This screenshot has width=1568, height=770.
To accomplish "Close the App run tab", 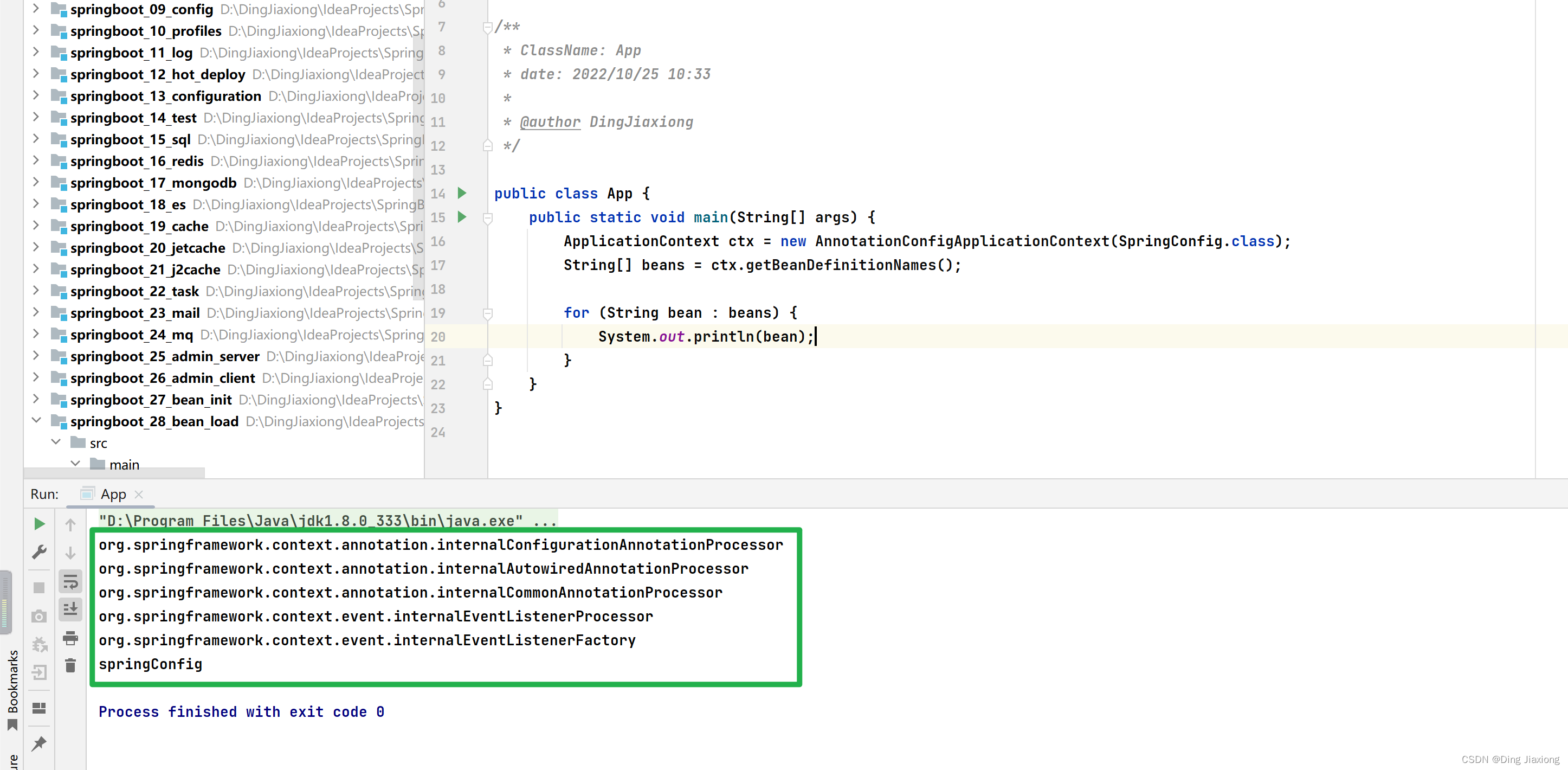I will tap(139, 494).
